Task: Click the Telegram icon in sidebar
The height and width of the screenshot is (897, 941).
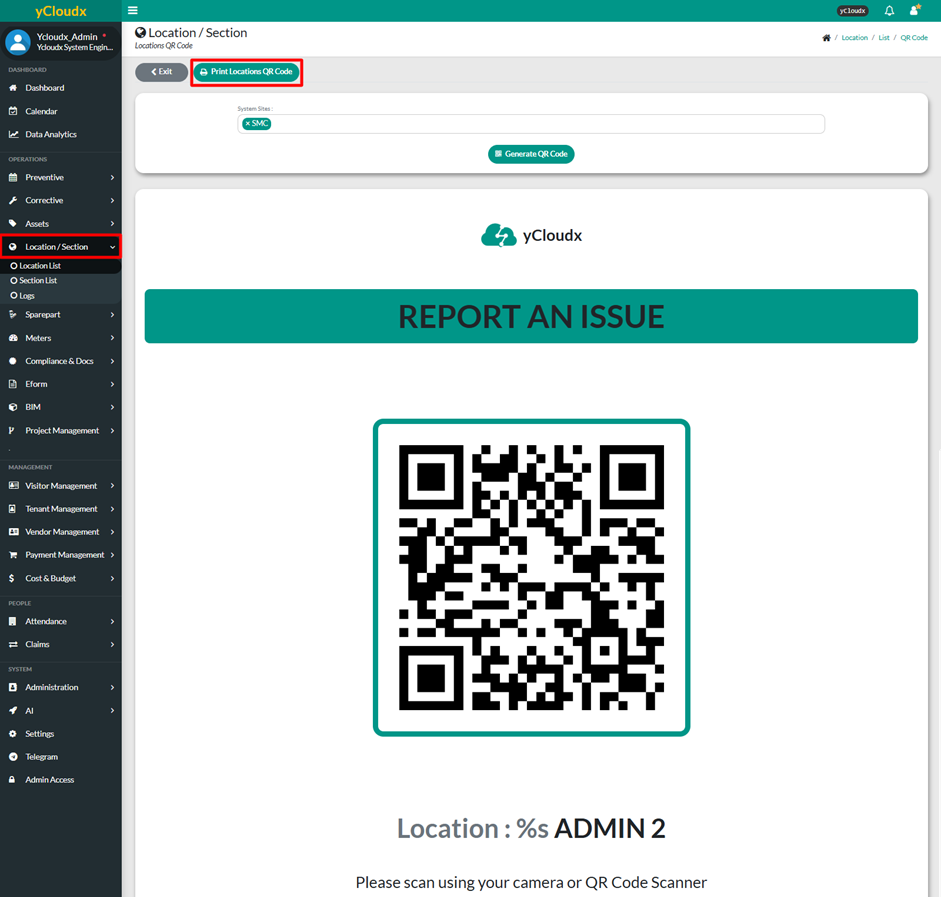Action: [x=13, y=757]
